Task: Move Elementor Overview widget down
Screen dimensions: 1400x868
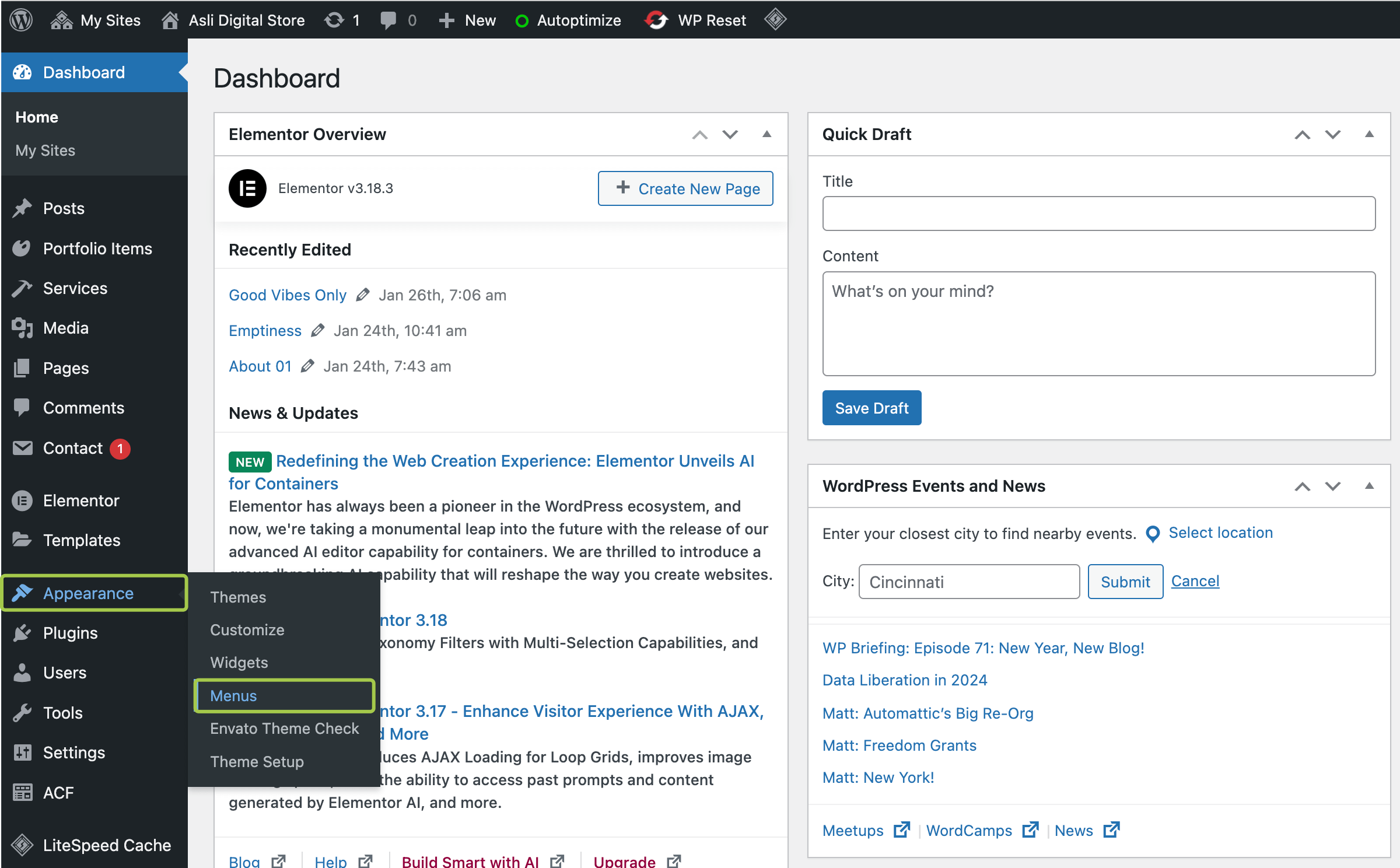Action: click(730, 134)
